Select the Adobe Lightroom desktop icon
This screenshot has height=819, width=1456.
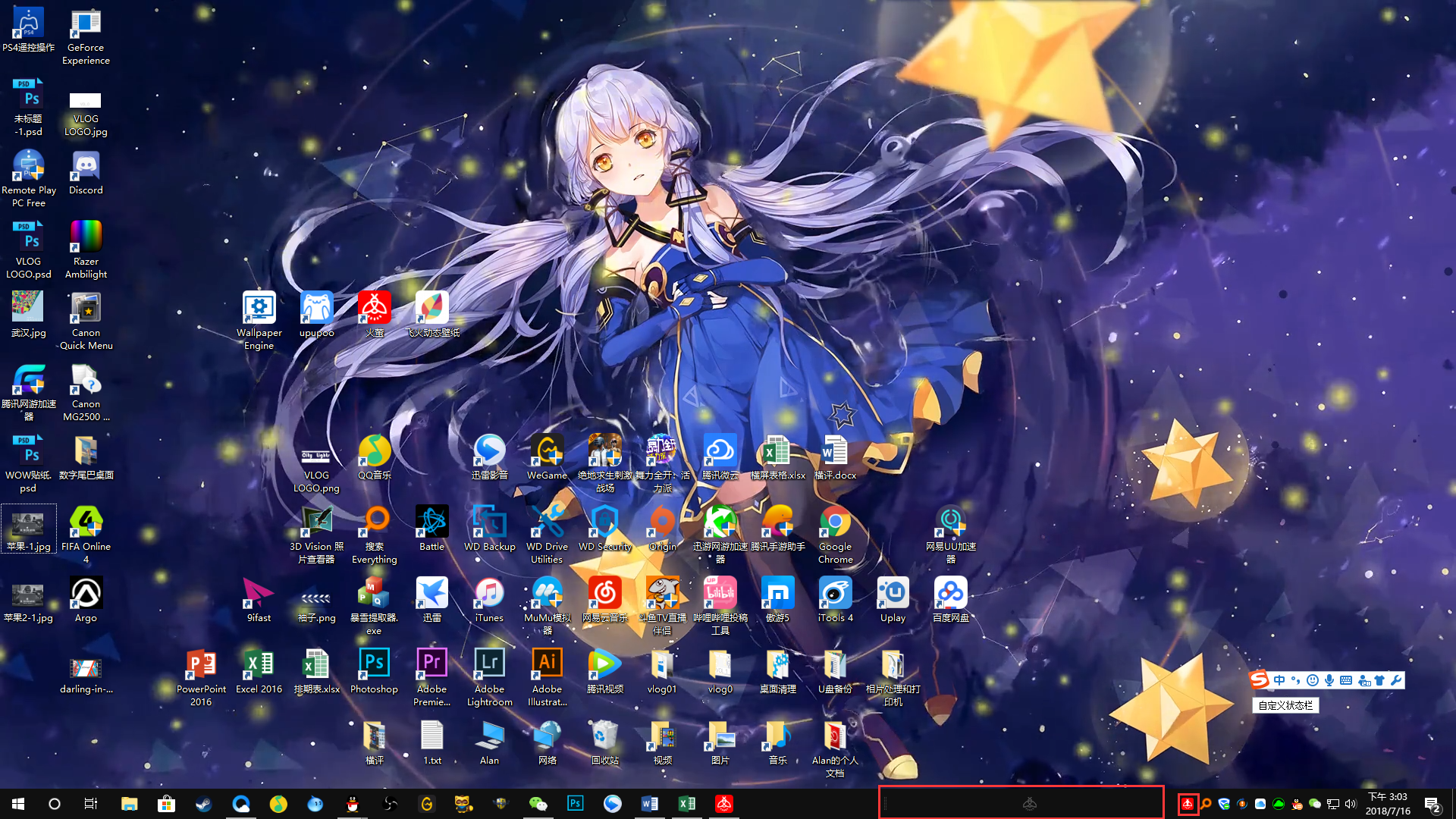[x=489, y=677]
